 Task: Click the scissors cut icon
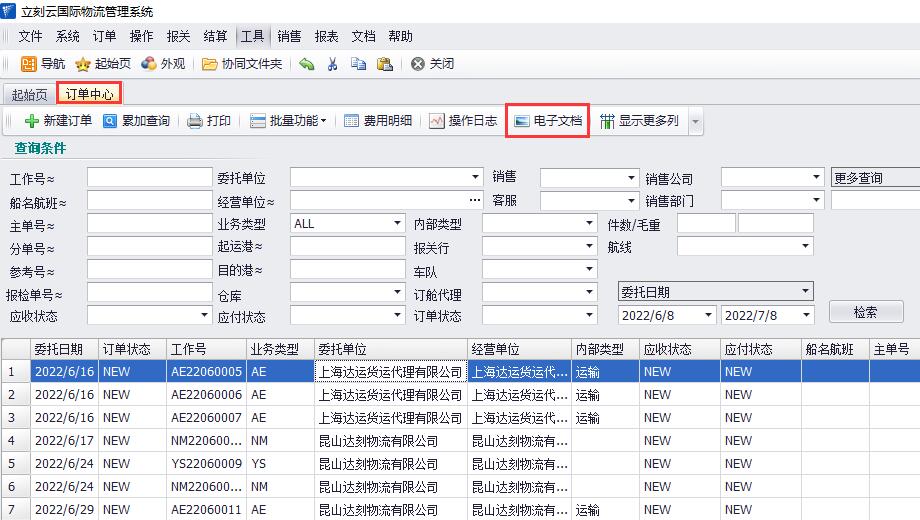[x=332, y=64]
